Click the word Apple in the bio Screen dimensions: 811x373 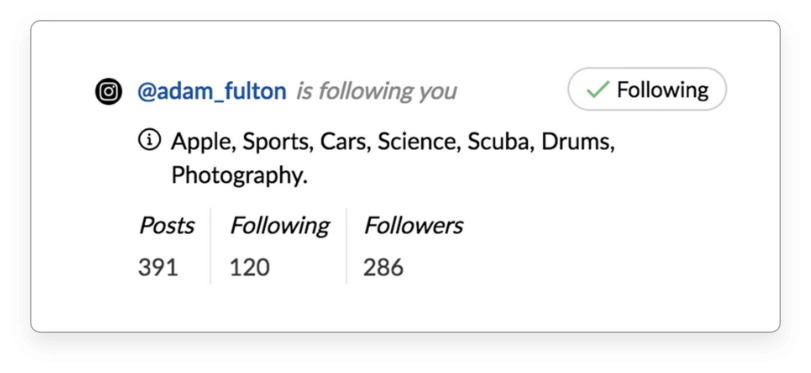point(203,142)
